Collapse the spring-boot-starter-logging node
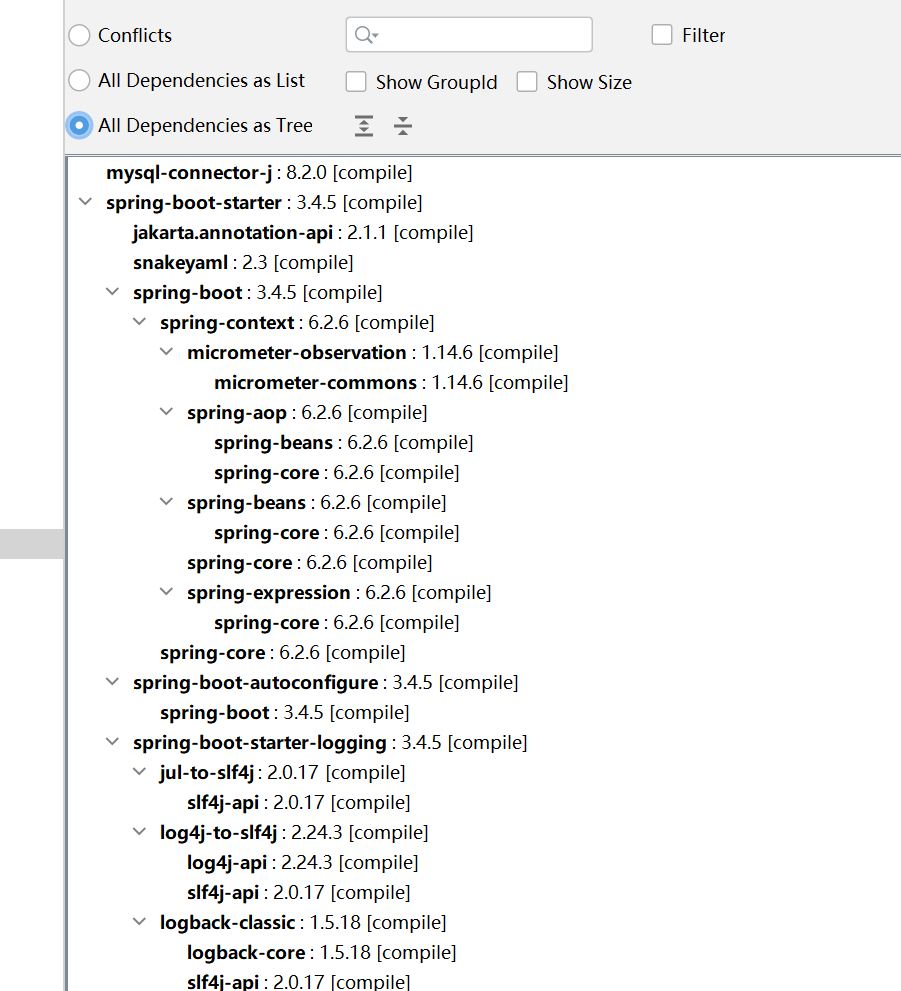 [x=112, y=742]
